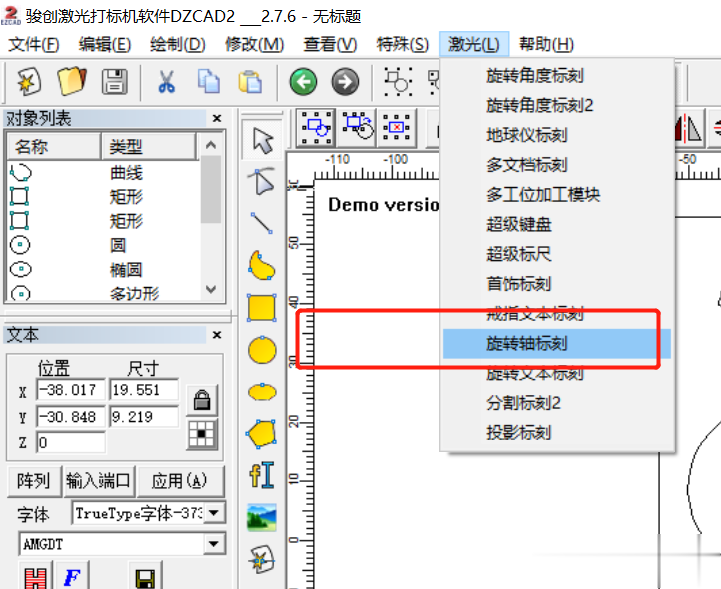Click the X position input field
721x589 pixels.
coord(71,390)
